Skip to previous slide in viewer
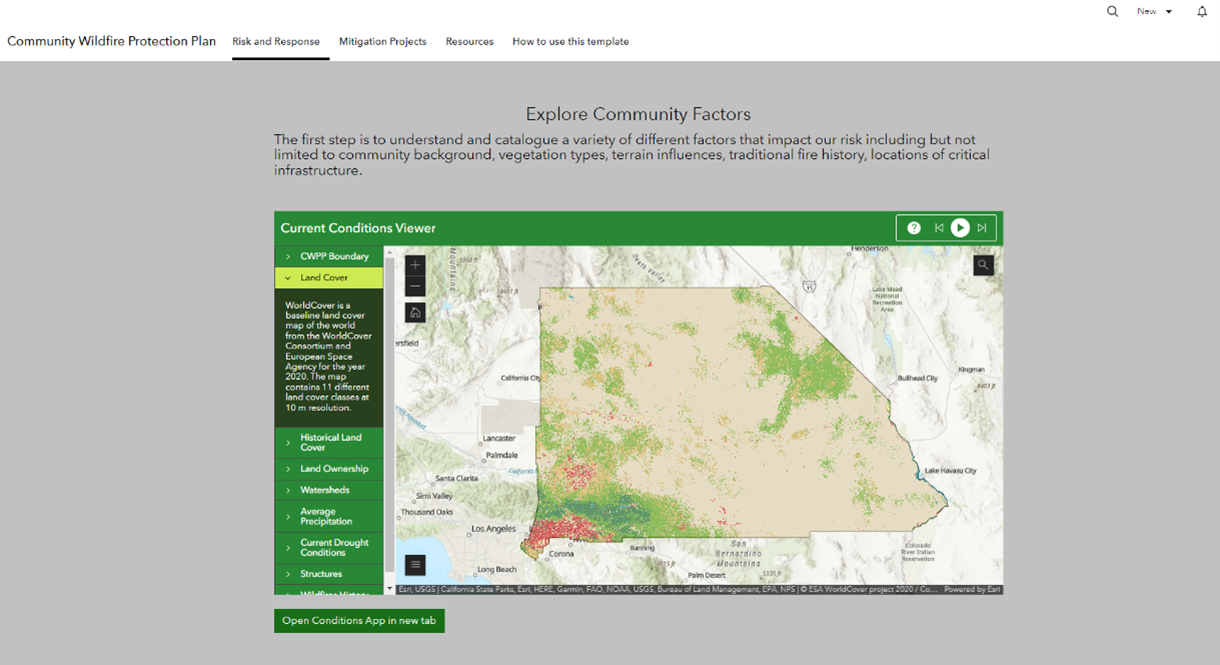Viewport: 1220px width, 665px height. (x=939, y=228)
